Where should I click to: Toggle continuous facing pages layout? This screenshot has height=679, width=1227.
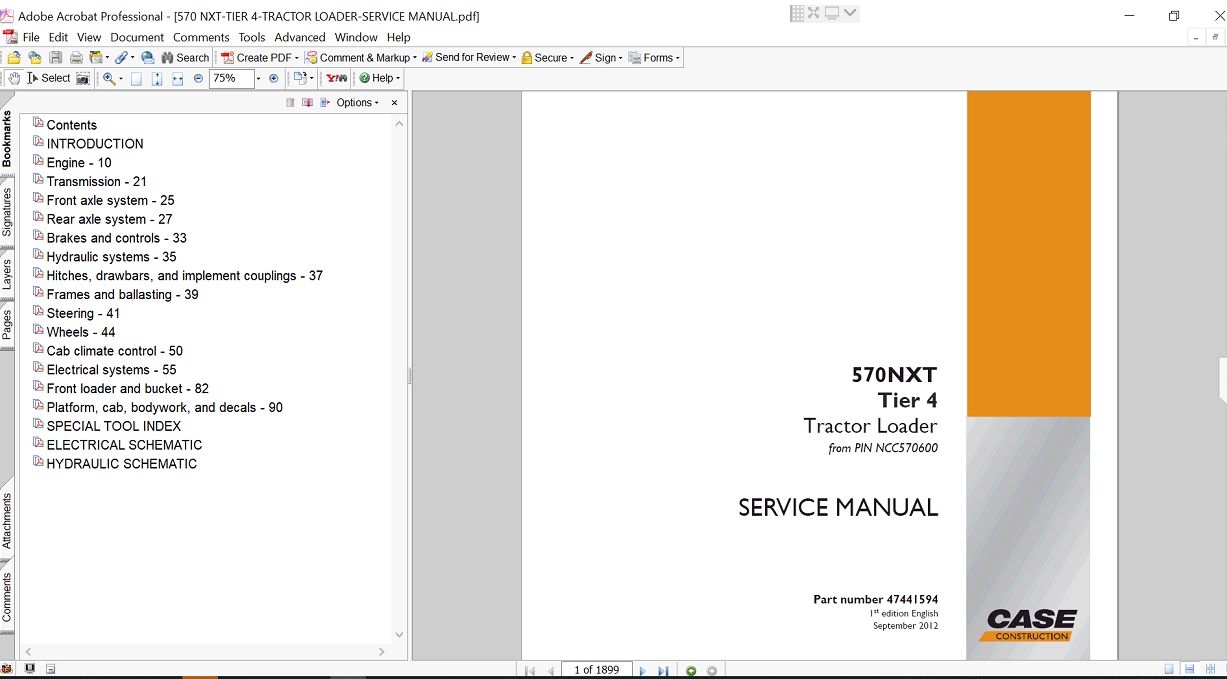(x=1210, y=669)
